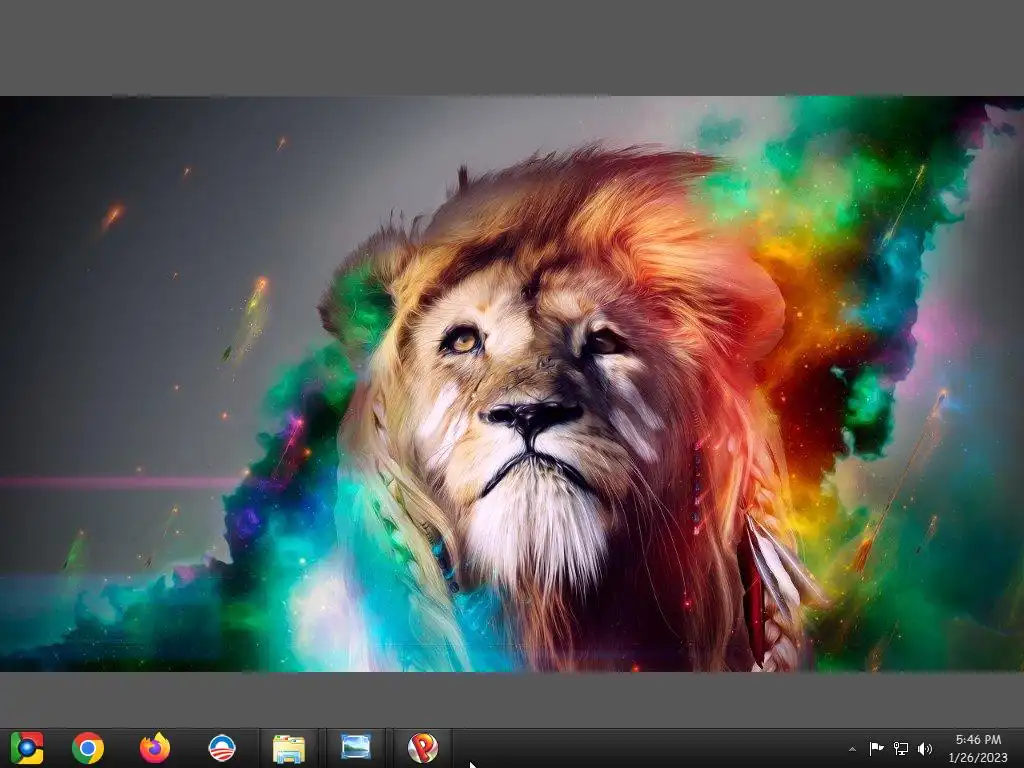This screenshot has width=1024, height=768.
Task: Click the lion wallpaper image
Action: [x=512, y=384]
